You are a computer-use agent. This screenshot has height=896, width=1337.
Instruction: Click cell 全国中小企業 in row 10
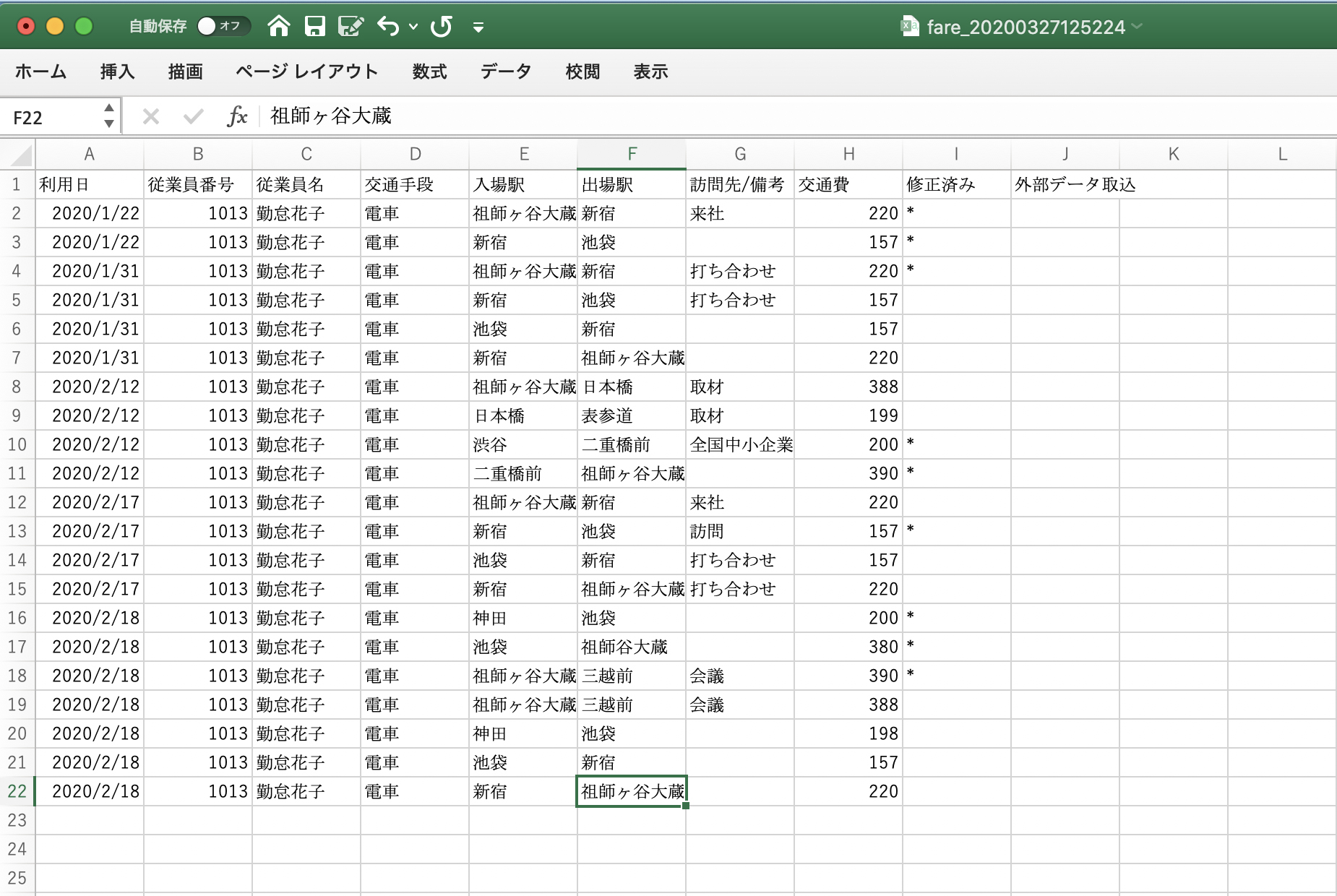tap(740, 444)
